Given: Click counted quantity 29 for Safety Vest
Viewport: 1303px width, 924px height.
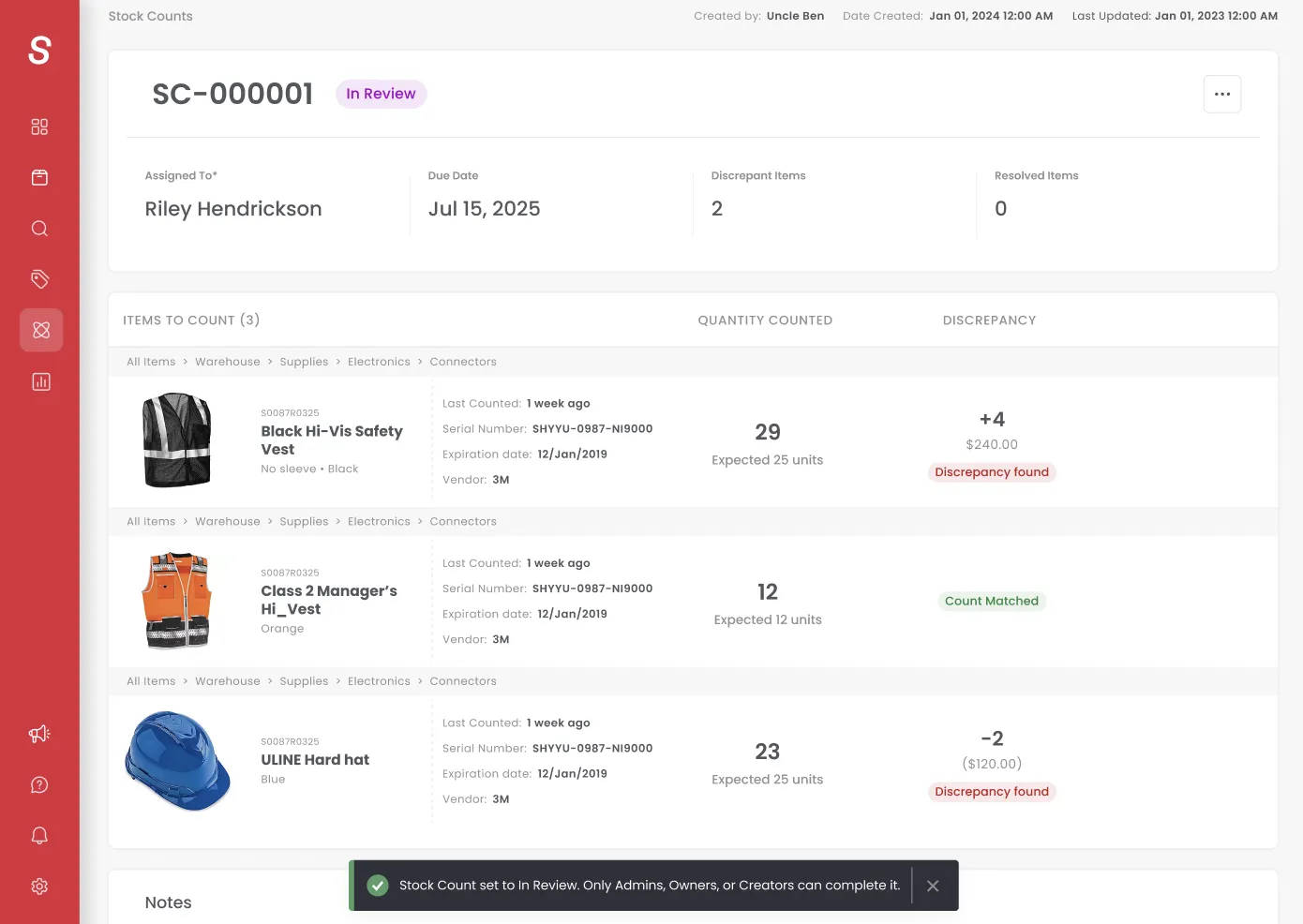Looking at the screenshot, I should [x=768, y=432].
